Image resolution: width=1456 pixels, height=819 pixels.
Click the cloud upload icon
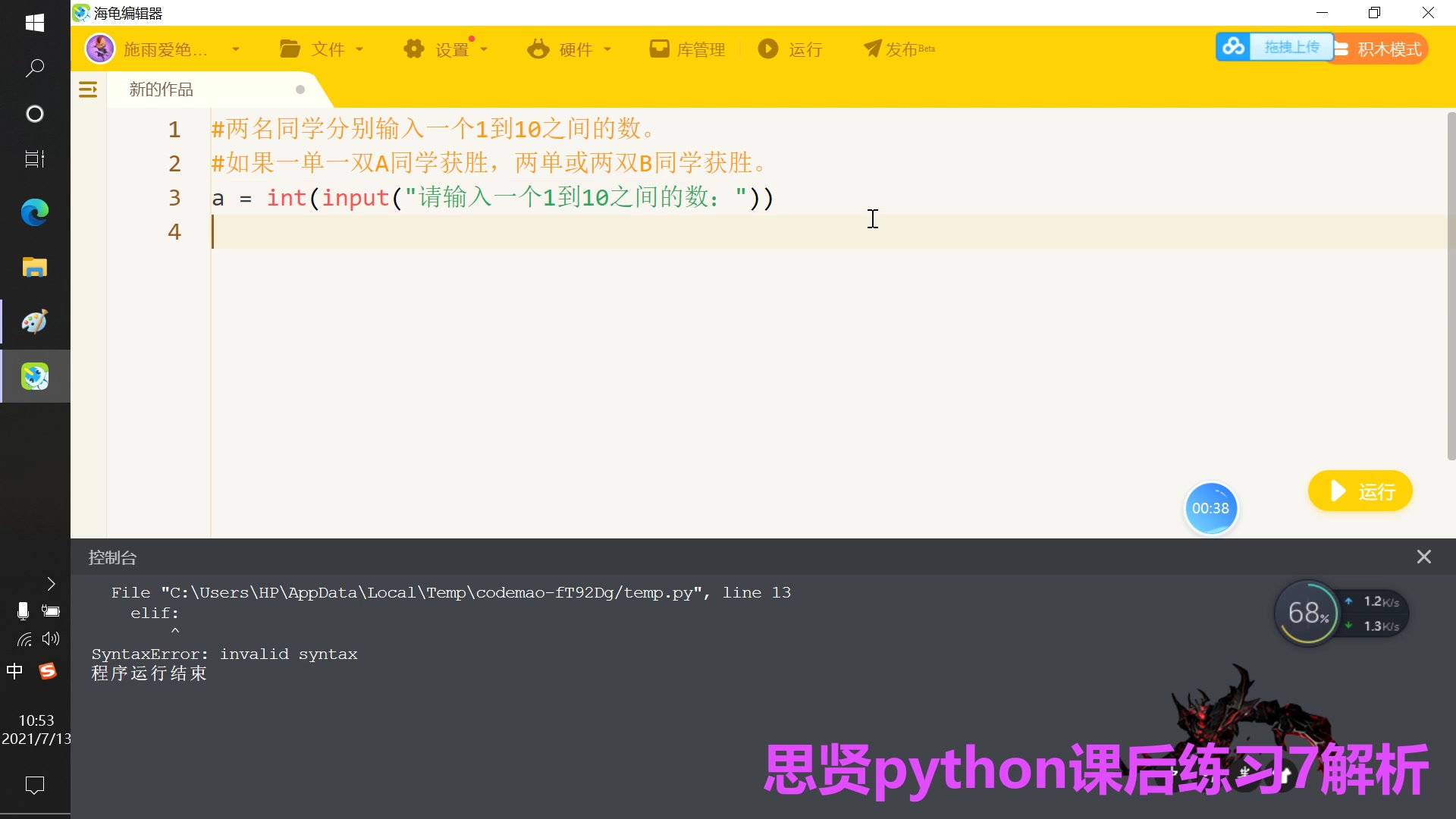tap(1233, 47)
